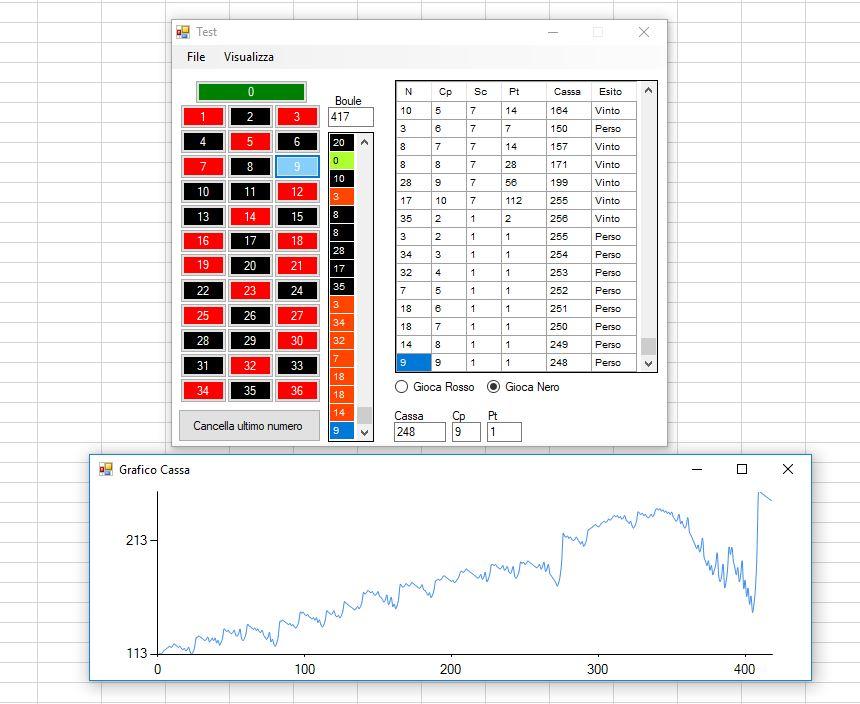
Task: Click the highlighted number 9 button
Action: pyautogui.click(x=297, y=167)
